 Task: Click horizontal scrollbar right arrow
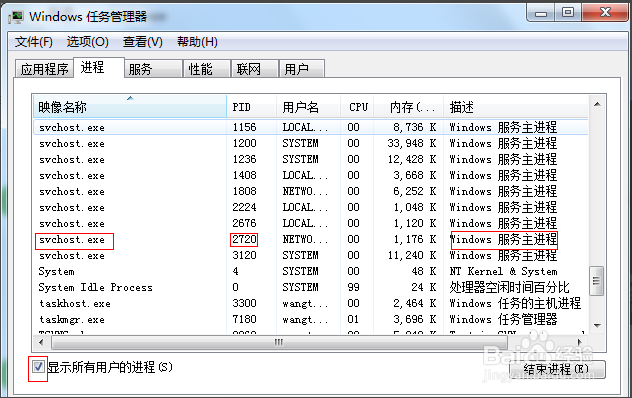click(580, 342)
